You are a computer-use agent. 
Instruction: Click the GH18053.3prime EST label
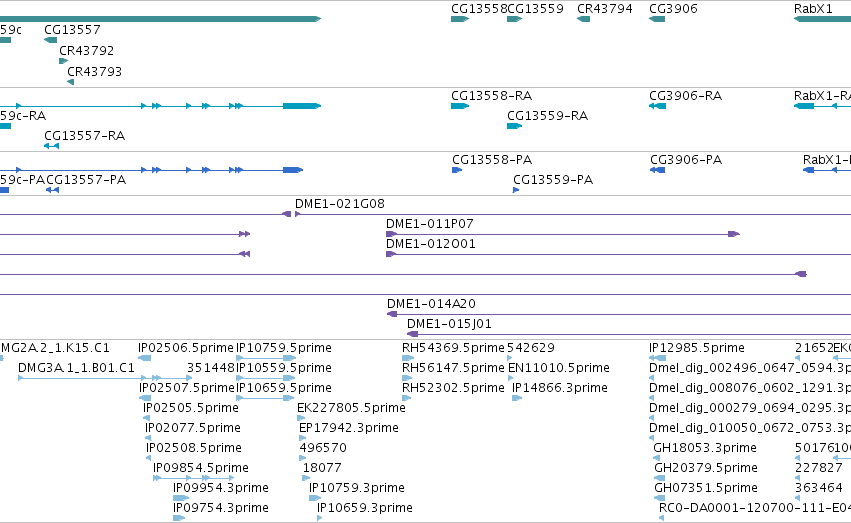click(x=705, y=448)
